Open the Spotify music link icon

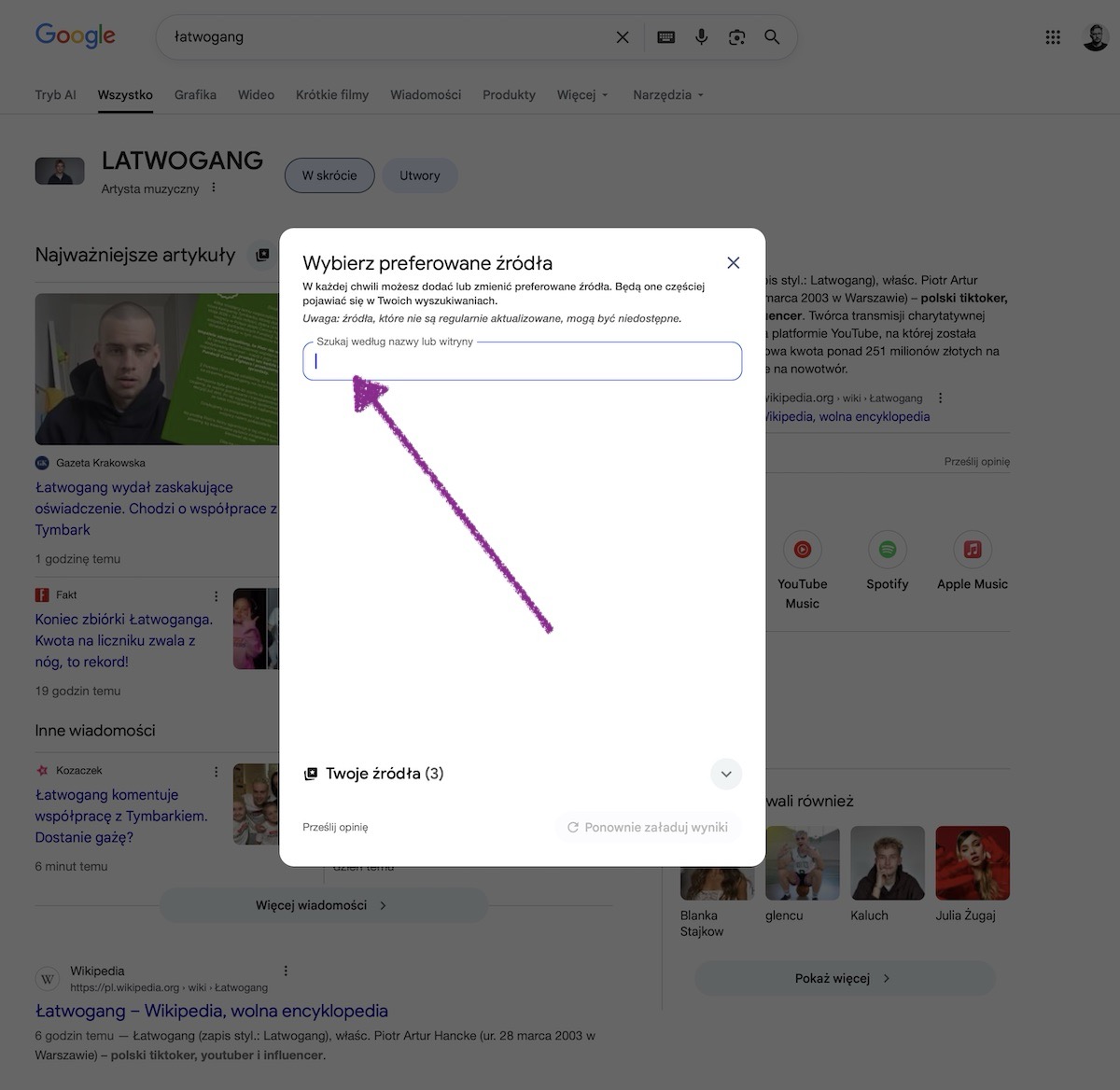(887, 550)
